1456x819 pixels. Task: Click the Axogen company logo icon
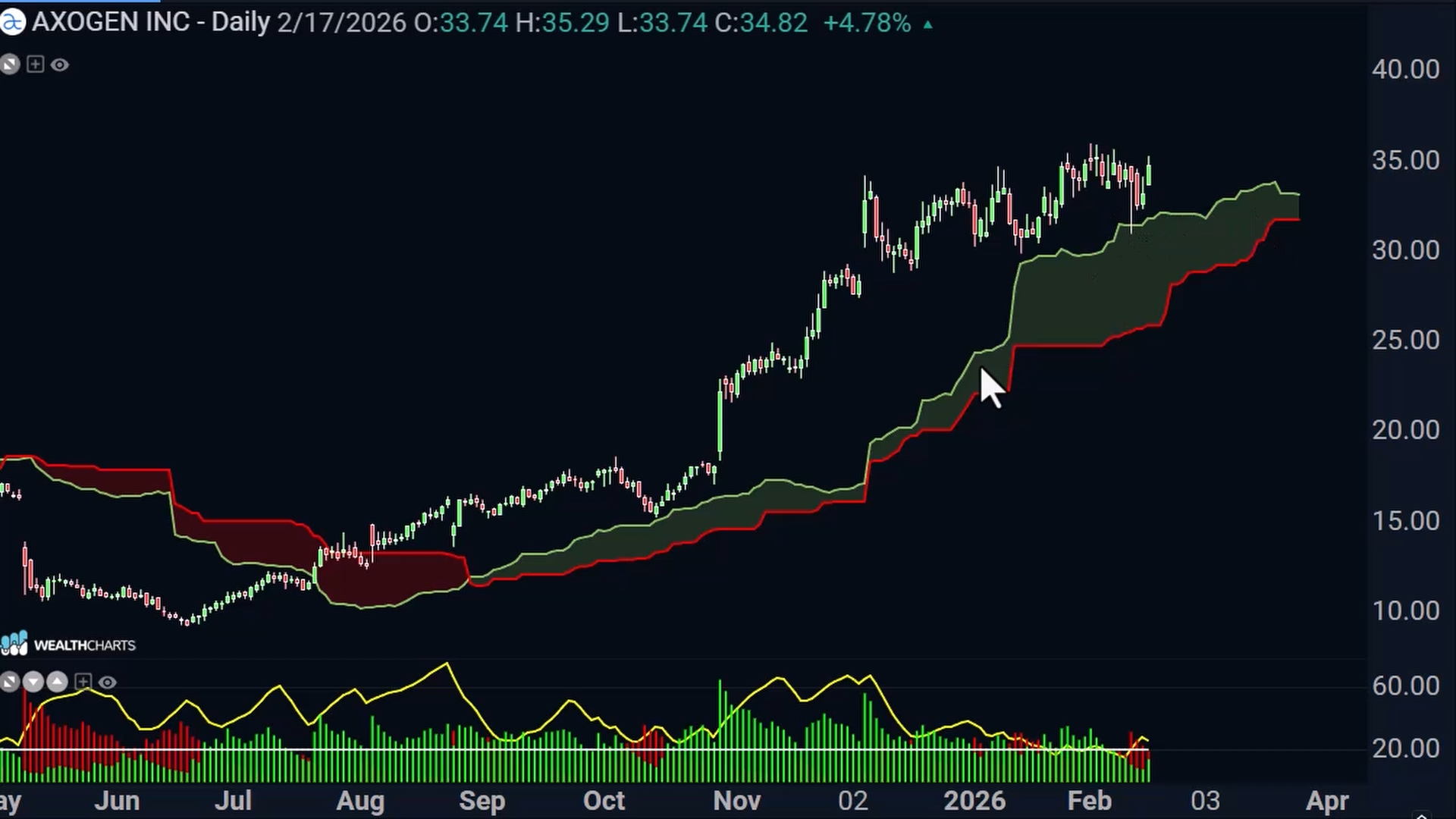[12, 23]
